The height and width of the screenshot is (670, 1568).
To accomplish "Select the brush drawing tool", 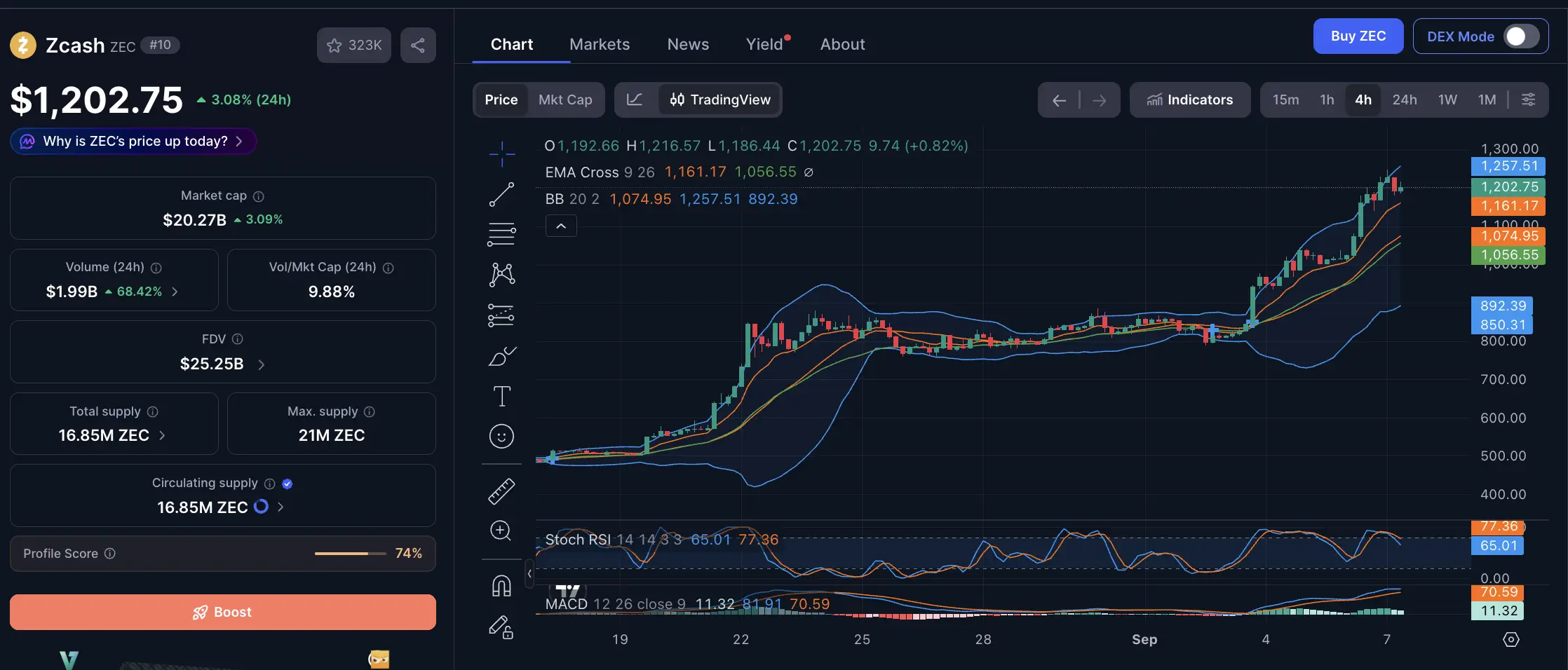I will click(501, 356).
